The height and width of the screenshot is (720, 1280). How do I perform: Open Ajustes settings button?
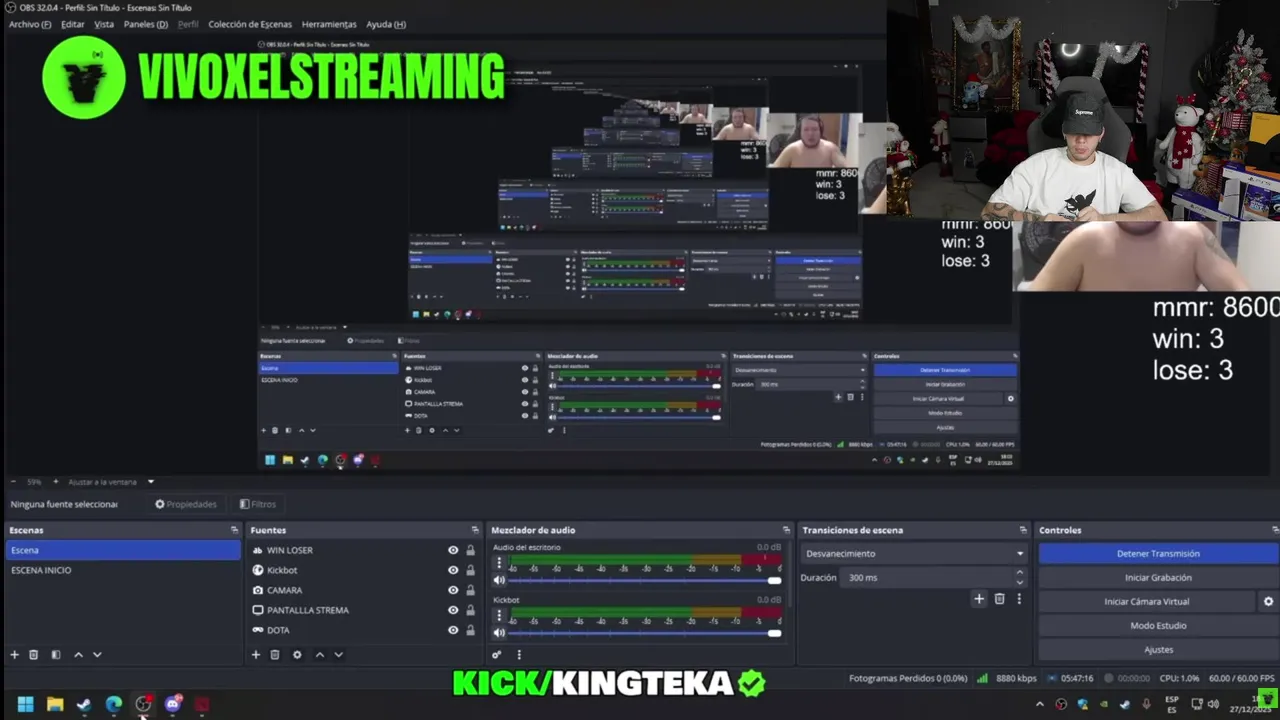pyautogui.click(x=1158, y=649)
